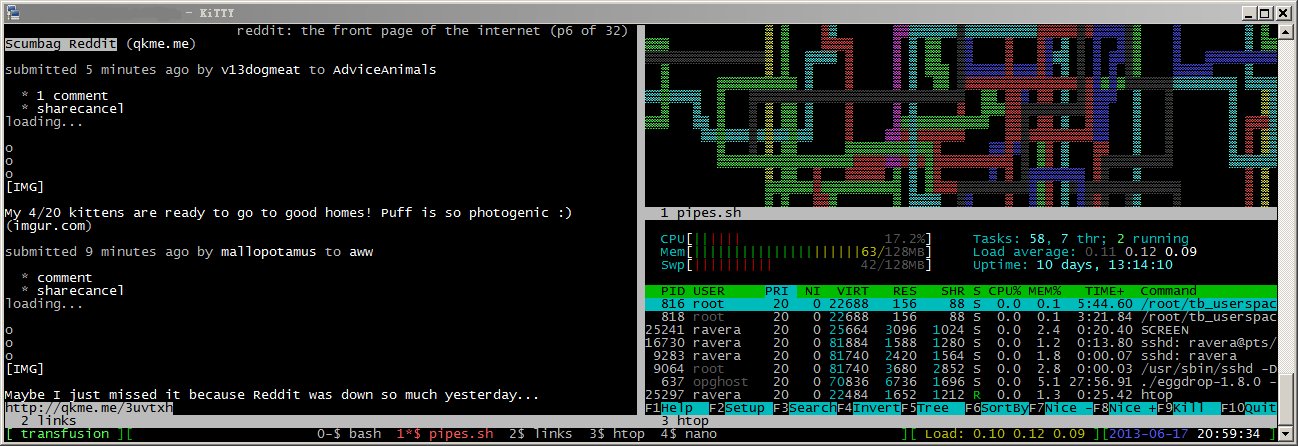Switch to screen window '3$ htop'

tap(616, 434)
